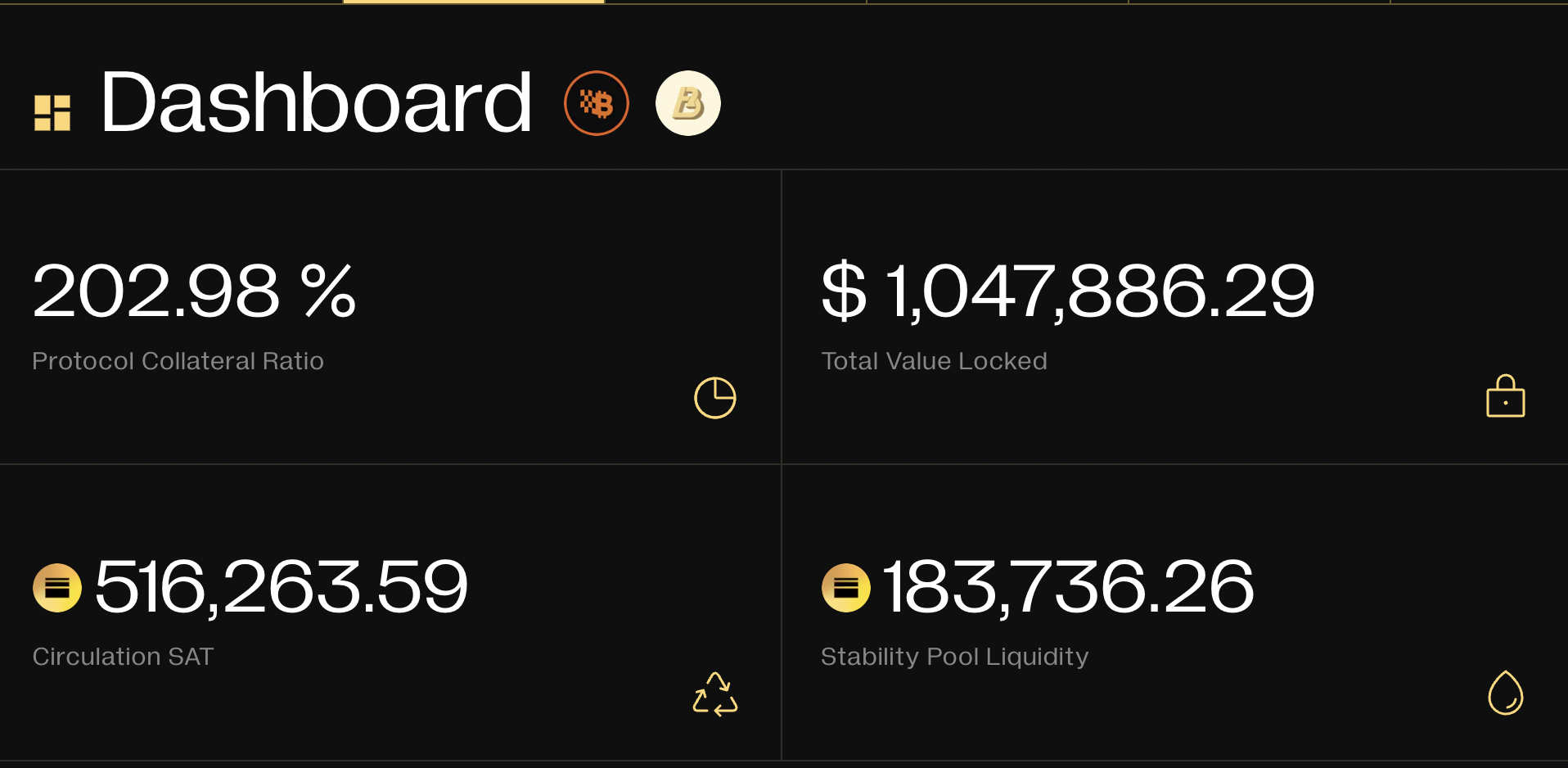The height and width of the screenshot is (768, 1568).
Task: Click the padlock icon on Total Value Locked card
Action: click(x=1506, y=397)
